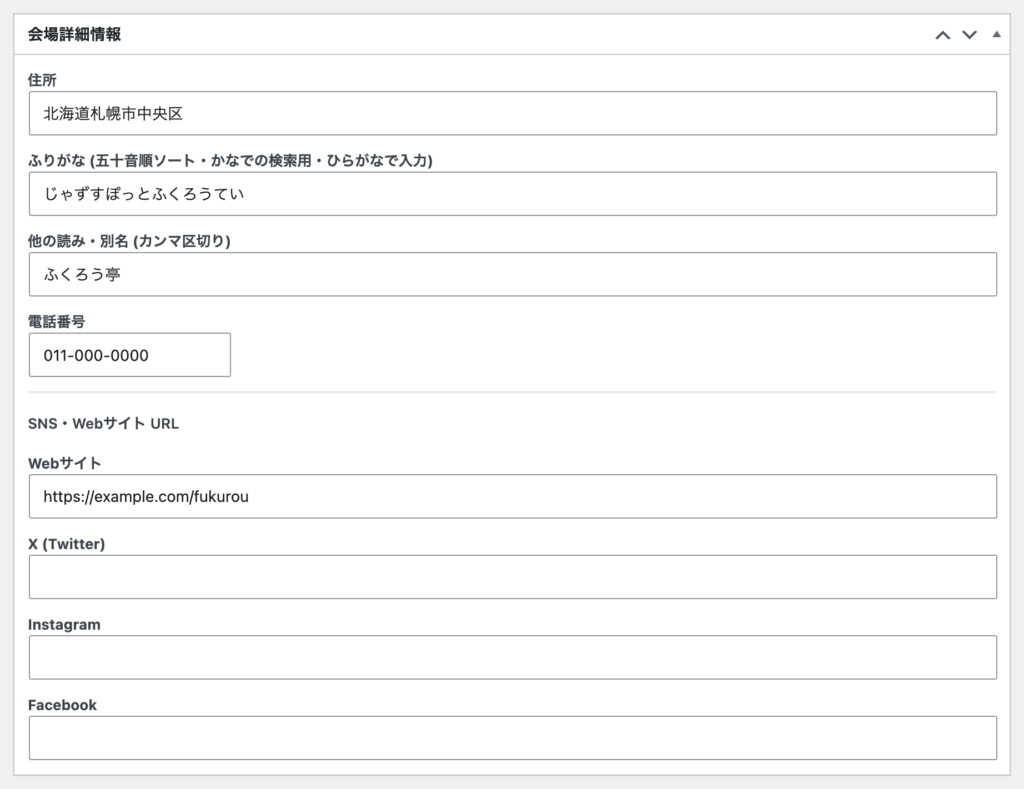Click the 会場詳細情報 panel title
The width and height of the screenshot is (1024, 789).
pyautogui.click(x=74, y=35)
